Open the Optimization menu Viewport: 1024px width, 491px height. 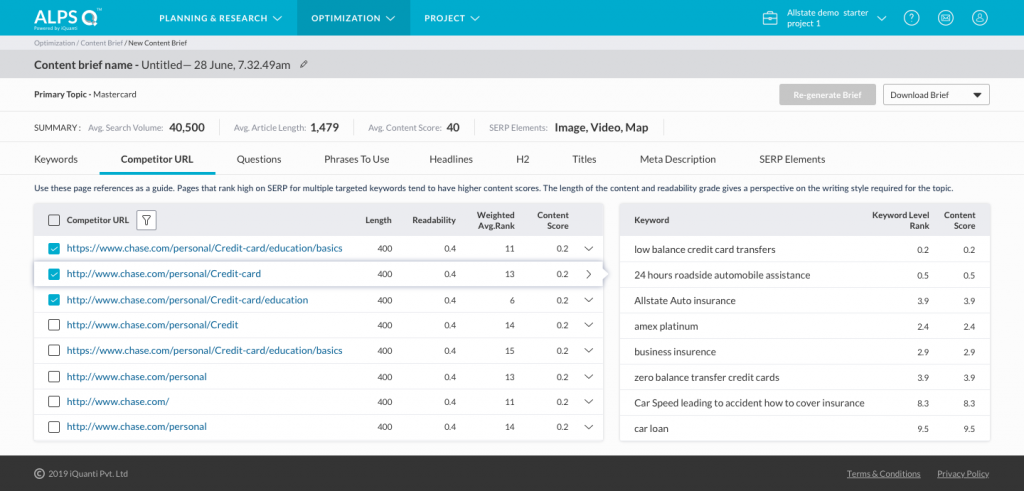click(353, 18)
